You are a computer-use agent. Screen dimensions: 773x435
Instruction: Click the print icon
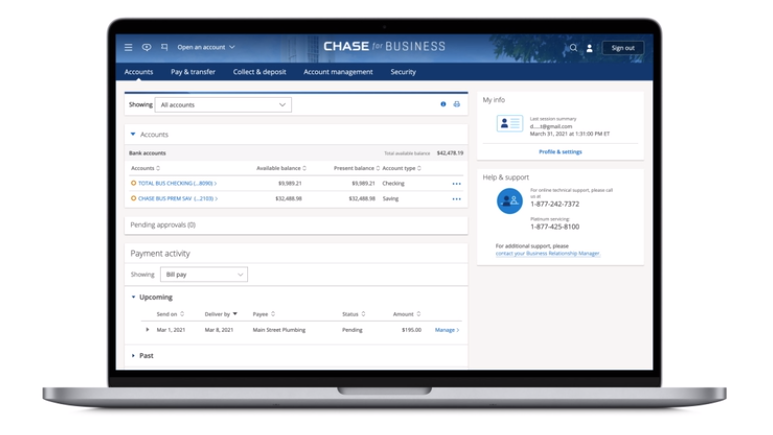pyautogui.click(x=457, y=104)
